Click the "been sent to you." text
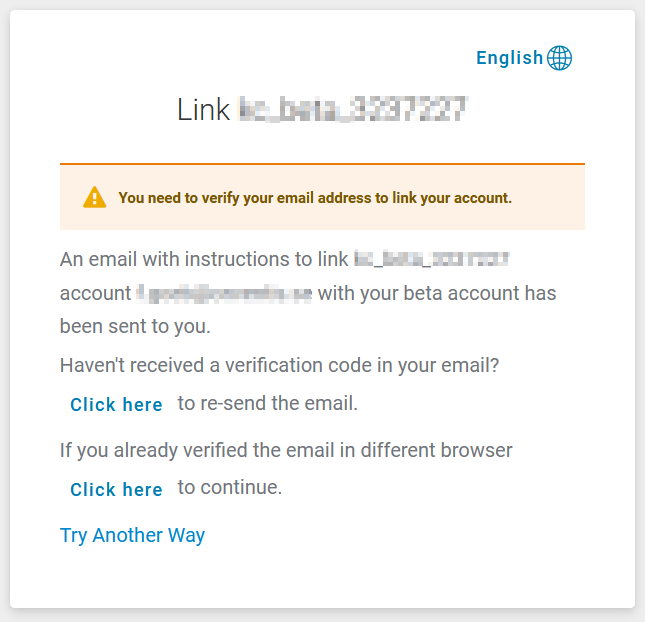Image resolution: width=645 pixels, height=622 pixels. click(135, 326)
